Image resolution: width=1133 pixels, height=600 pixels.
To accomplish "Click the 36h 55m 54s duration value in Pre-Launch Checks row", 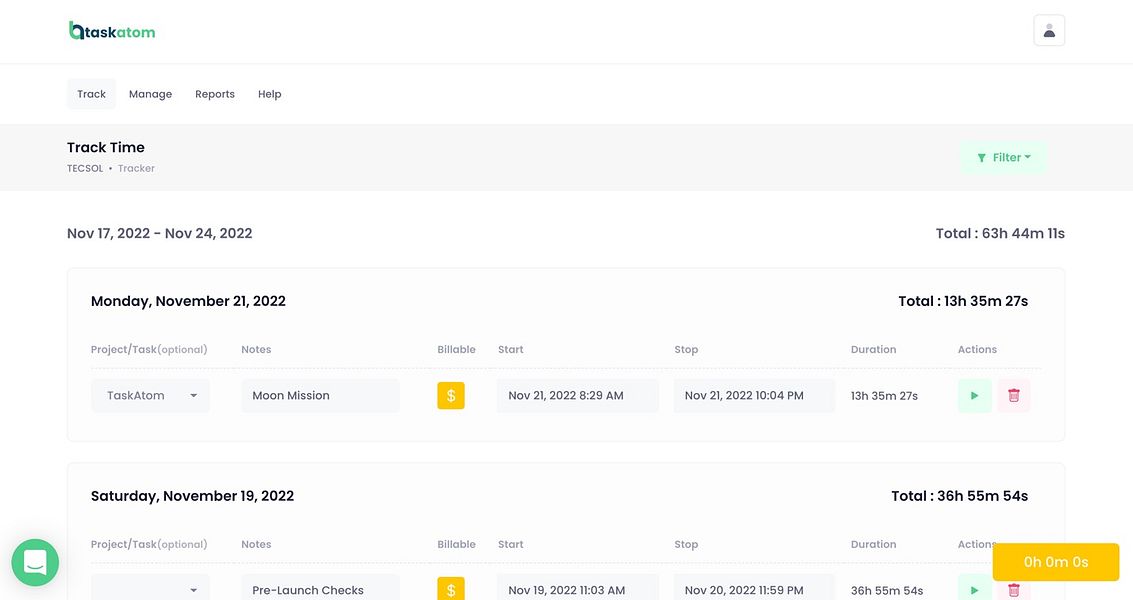I will [x=887, y=591].
